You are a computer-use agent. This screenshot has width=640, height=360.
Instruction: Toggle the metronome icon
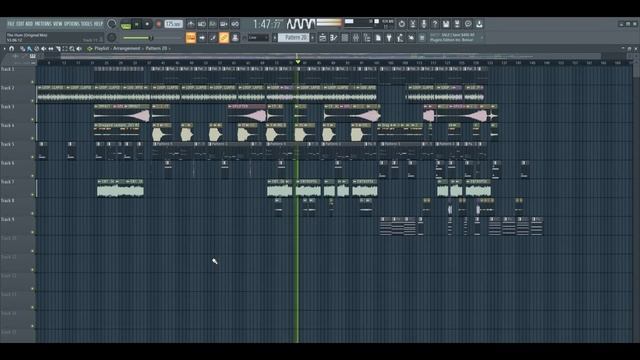[191, 24]
